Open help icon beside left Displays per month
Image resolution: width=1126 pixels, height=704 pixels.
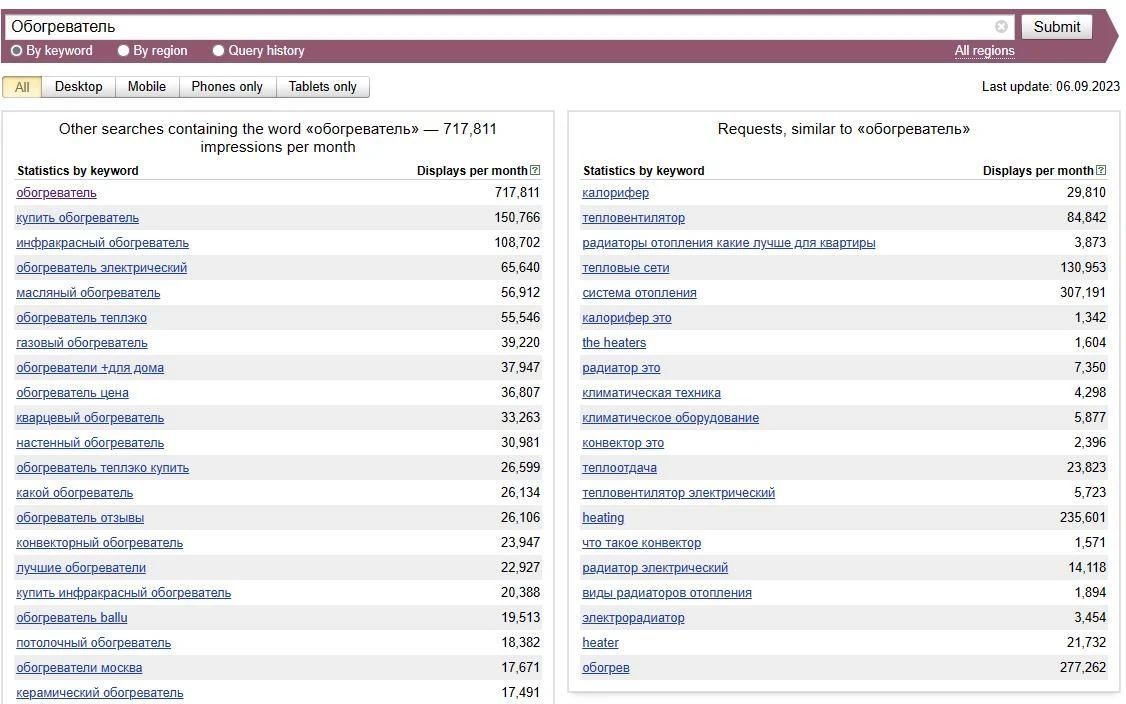coord(535,170)
